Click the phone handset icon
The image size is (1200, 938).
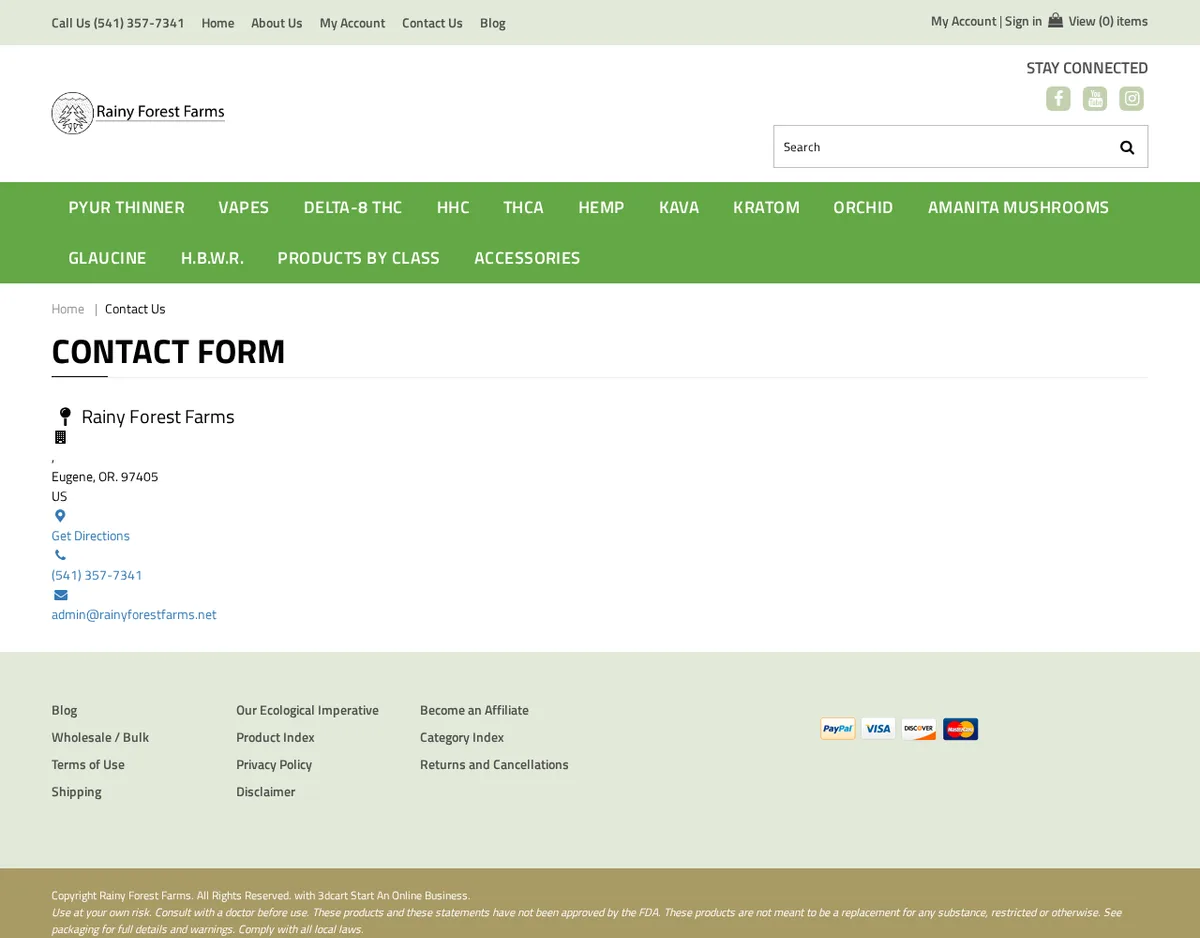pyautogui.click(x=60, y=555)
